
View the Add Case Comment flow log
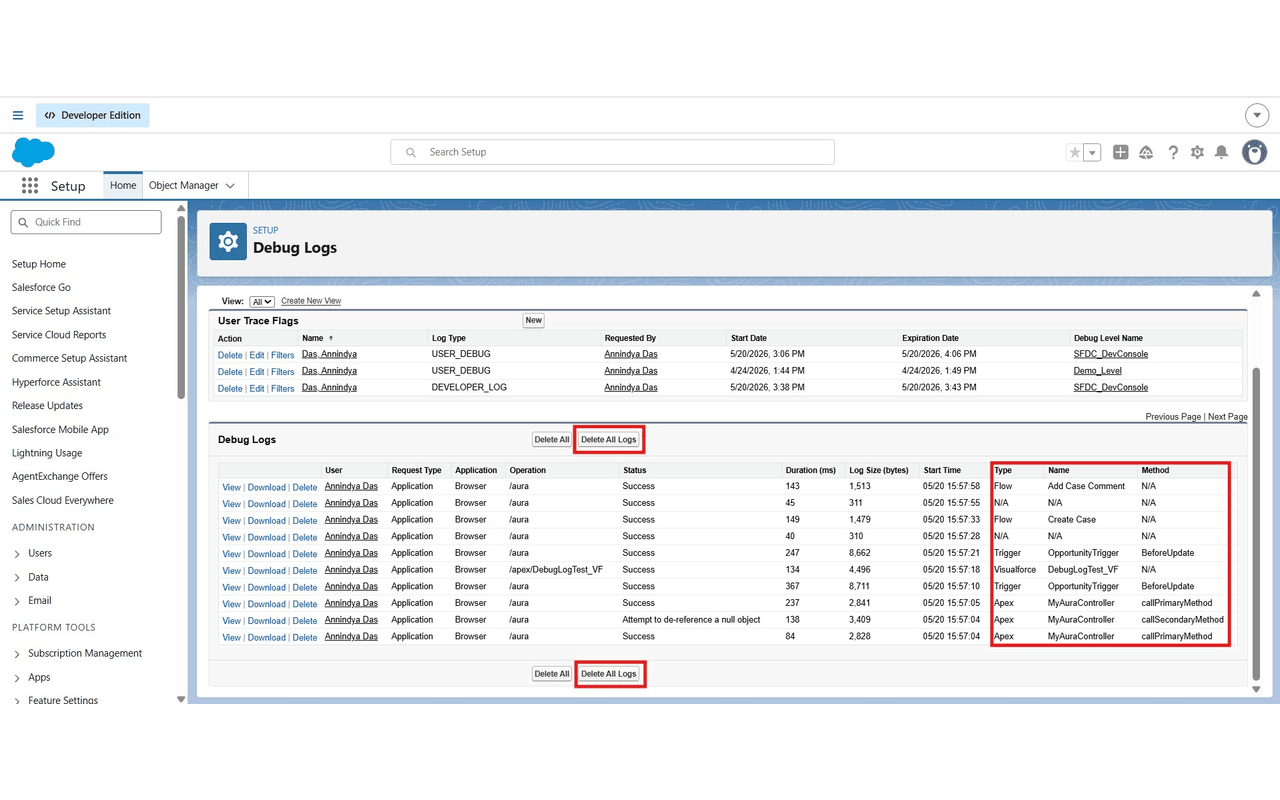[x=231, y=487]
